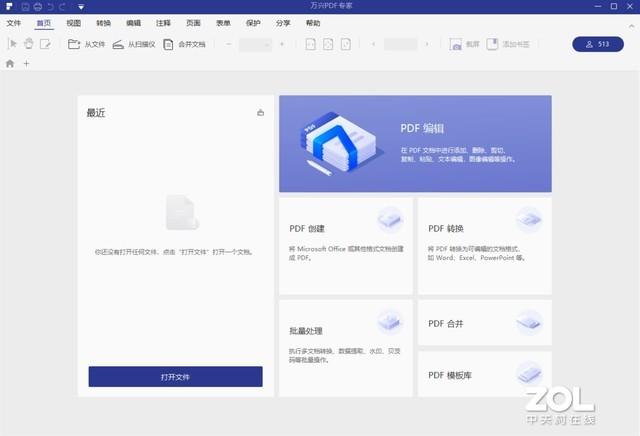The image size is (640, 436).
Task: Switch to the 表单 tab
Action: tap(223, 23)
